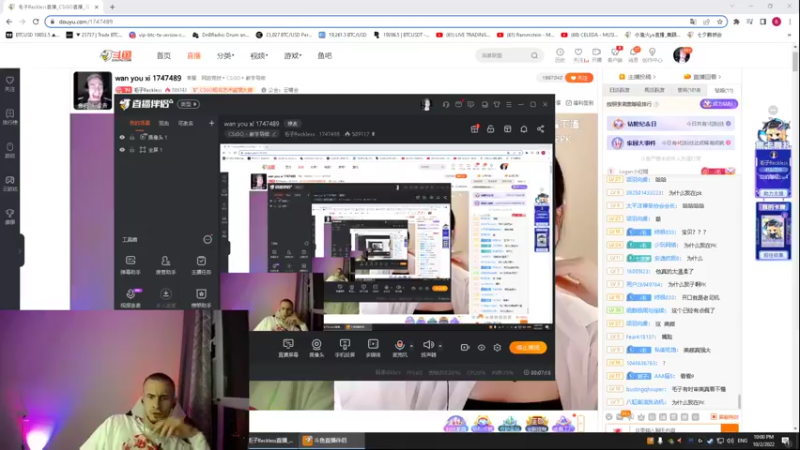Lock the 摄像头 1 source layer

[132, 137]
